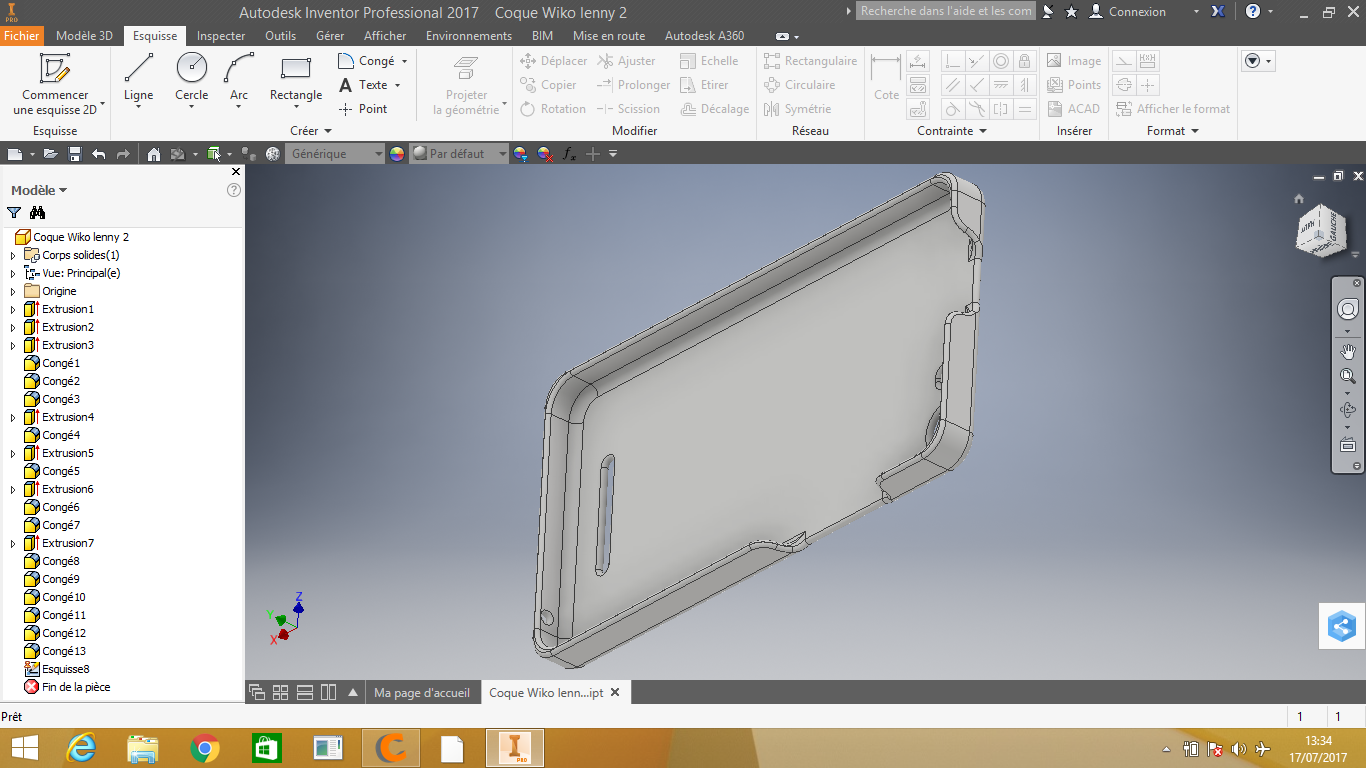The width and height of the screenshot is (1366, 768).
Task: Click the ViewCube in the viewport
Action: [1320, 230]
